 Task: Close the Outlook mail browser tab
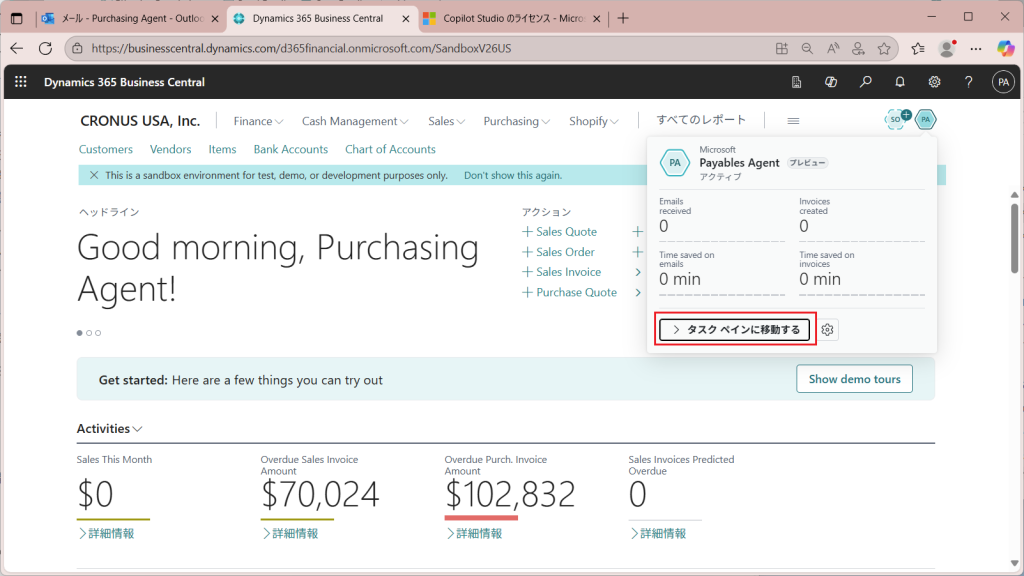[215, 18]
